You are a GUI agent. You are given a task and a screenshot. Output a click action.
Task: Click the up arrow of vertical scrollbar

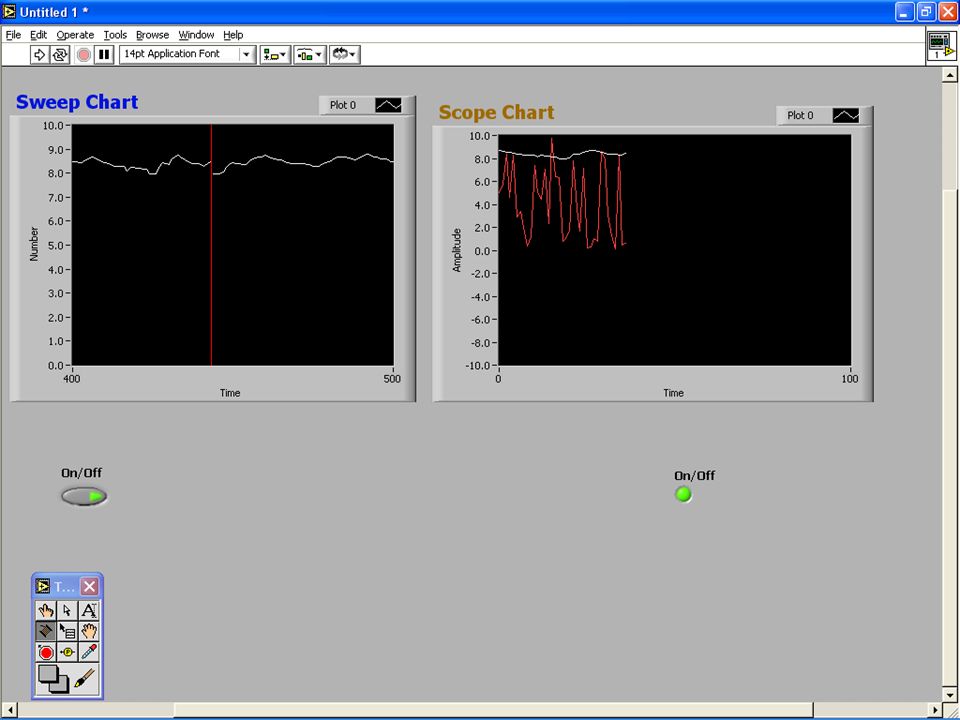coord(950,75)
